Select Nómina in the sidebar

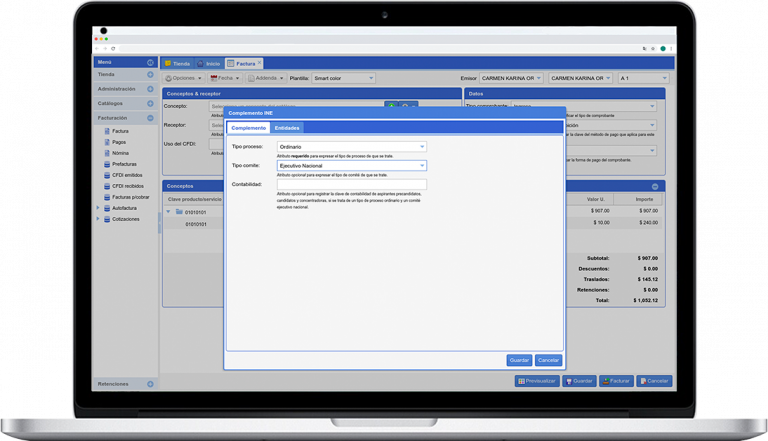(120, 153)
